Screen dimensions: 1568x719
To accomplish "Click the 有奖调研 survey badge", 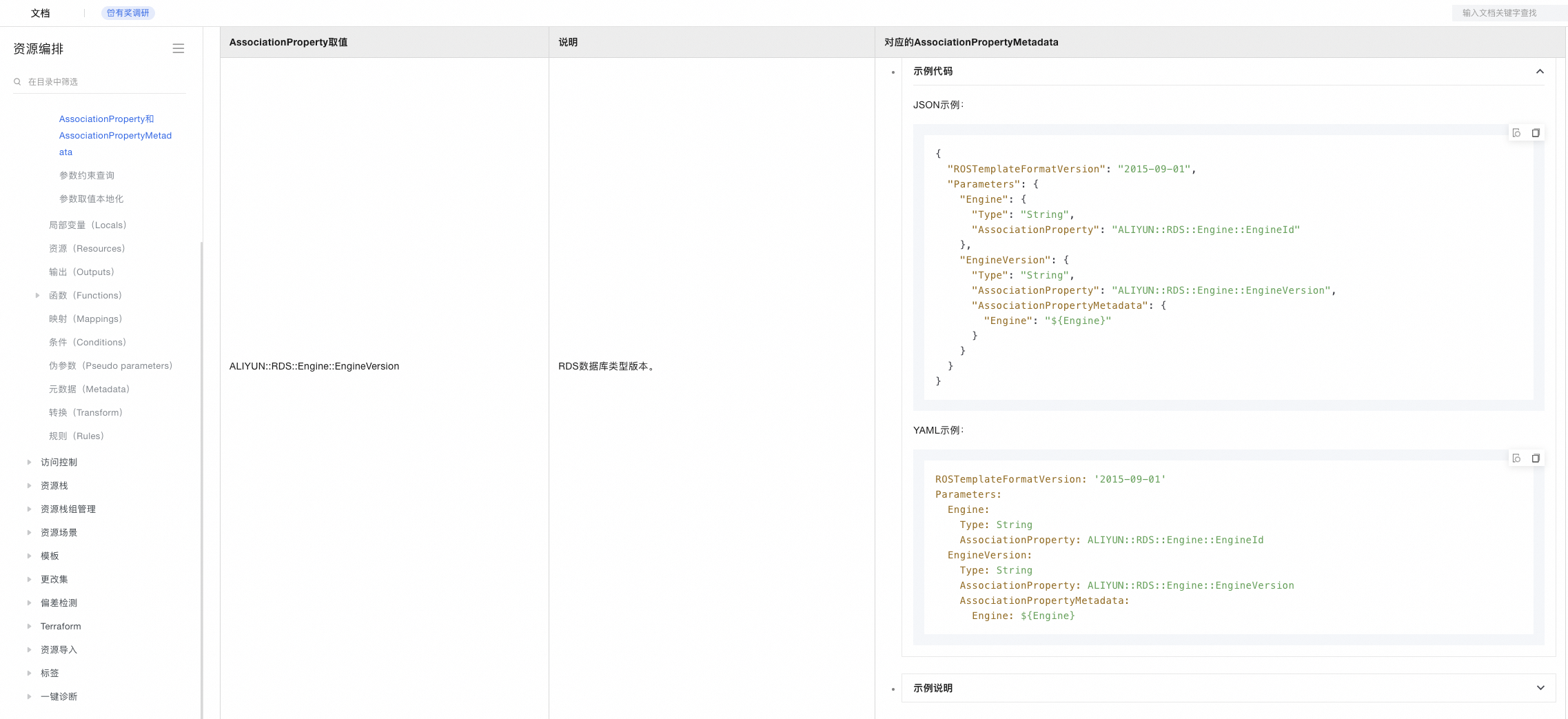I will pyautogui.click(x=128, y=13).
